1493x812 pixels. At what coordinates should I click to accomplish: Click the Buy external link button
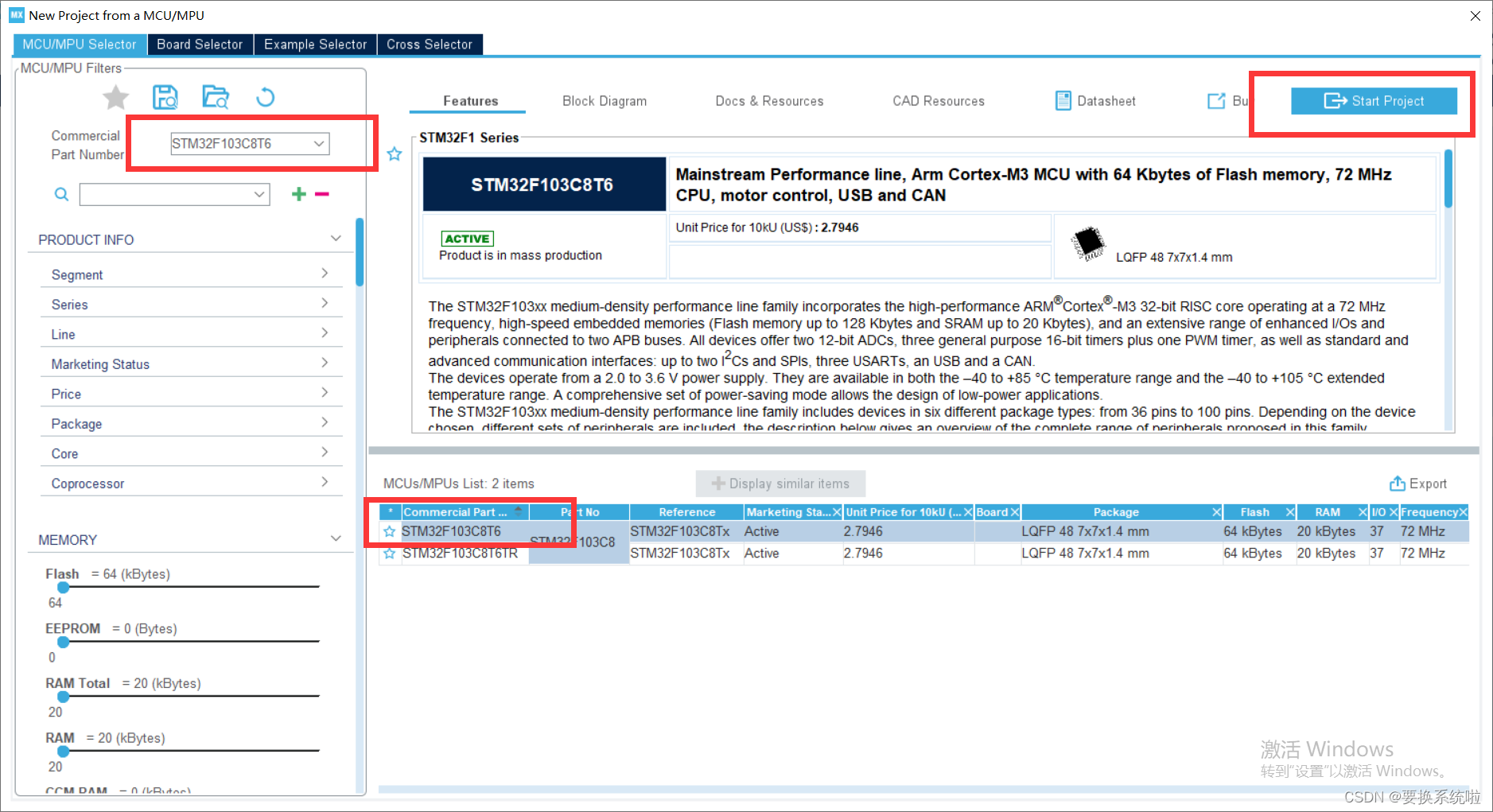(x=1228, y=101)
